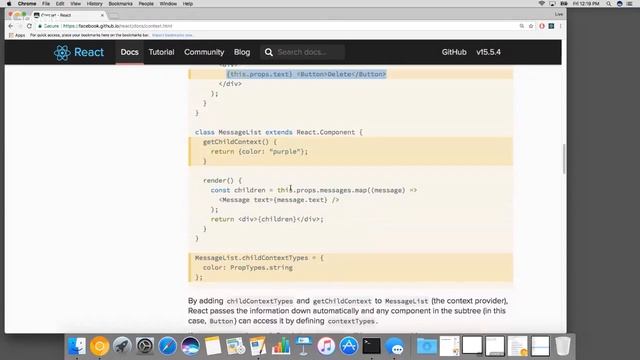Go to the Community section

(x=204, y=52)
